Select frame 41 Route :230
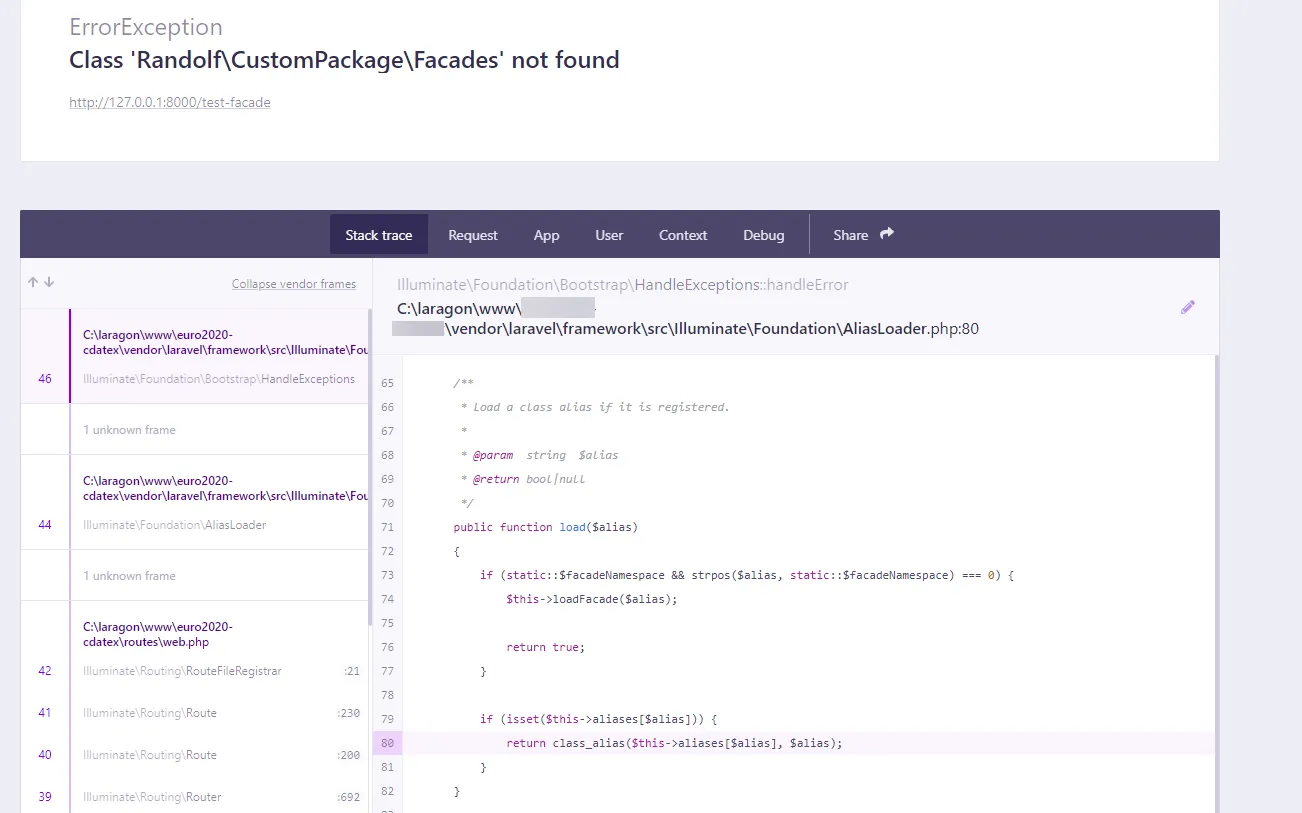 coord(195,713)
